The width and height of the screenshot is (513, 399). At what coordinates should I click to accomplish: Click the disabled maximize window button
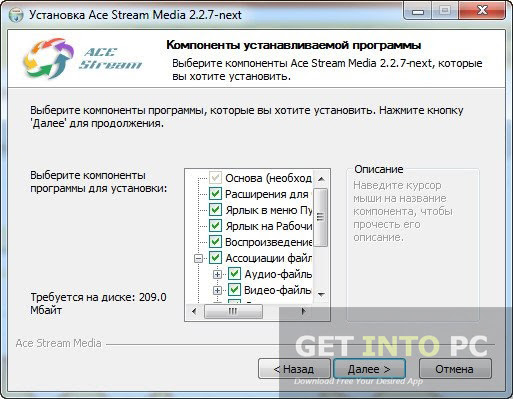445,11
